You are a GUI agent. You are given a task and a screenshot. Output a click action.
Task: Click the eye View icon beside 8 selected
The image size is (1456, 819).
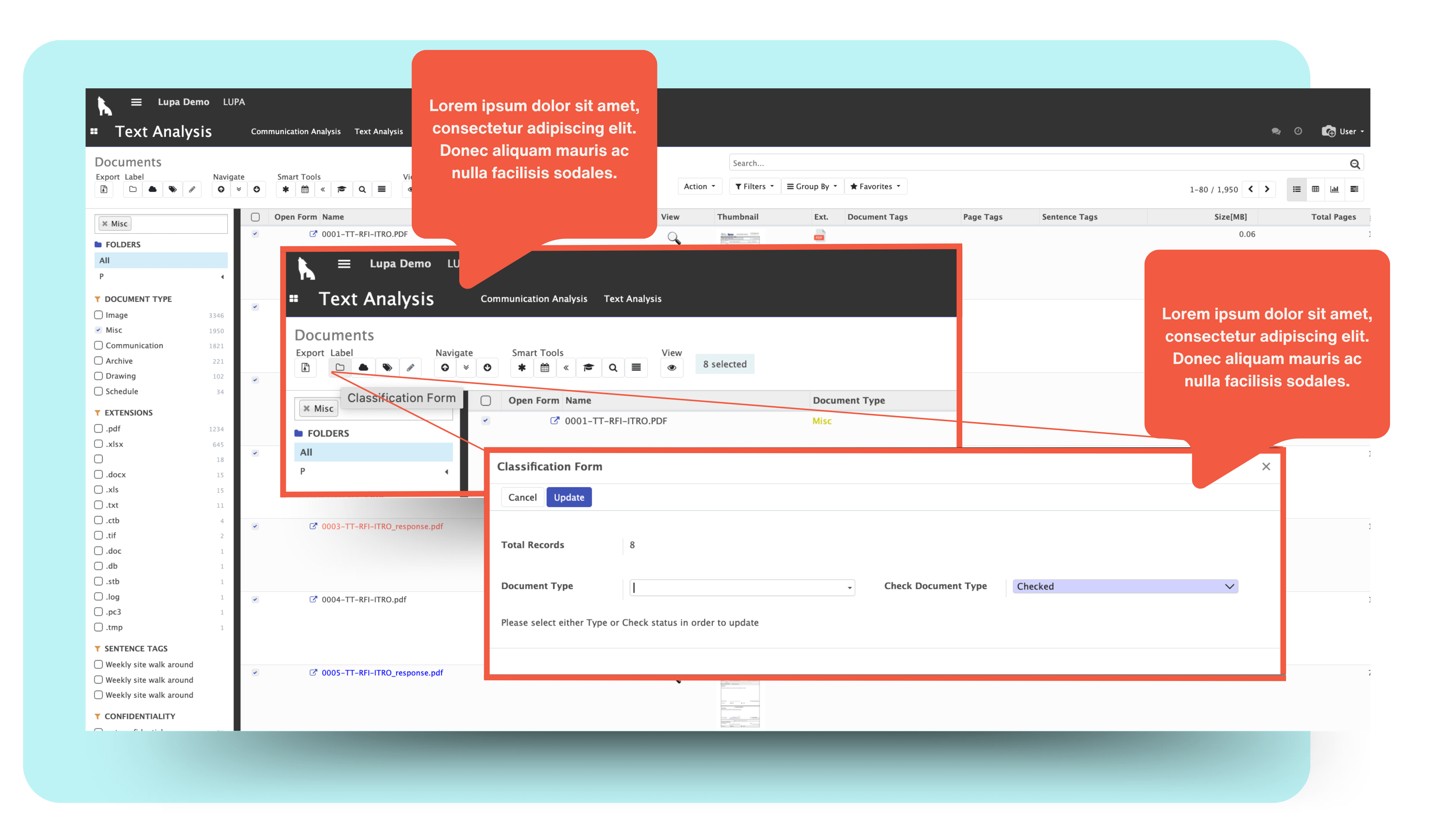(672, 367)
